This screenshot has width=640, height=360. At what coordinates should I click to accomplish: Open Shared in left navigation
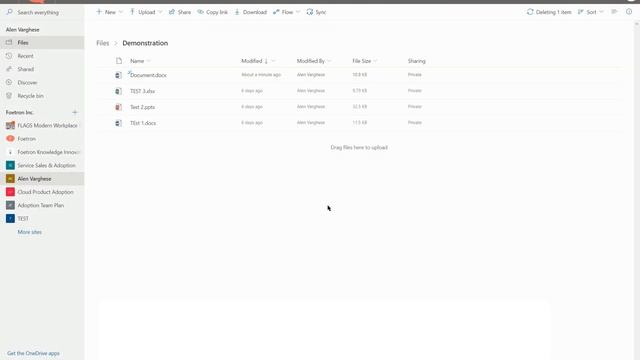[x=42, y=69]
